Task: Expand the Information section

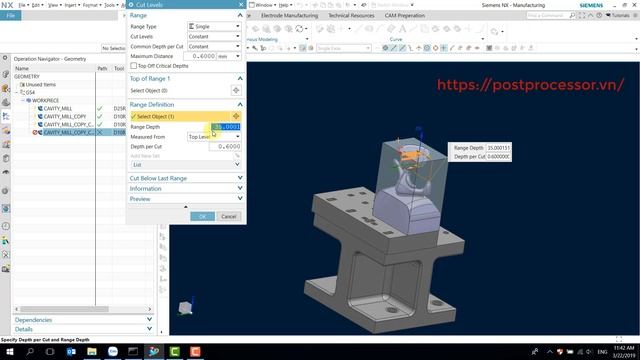Action: [x=186, y=189]
